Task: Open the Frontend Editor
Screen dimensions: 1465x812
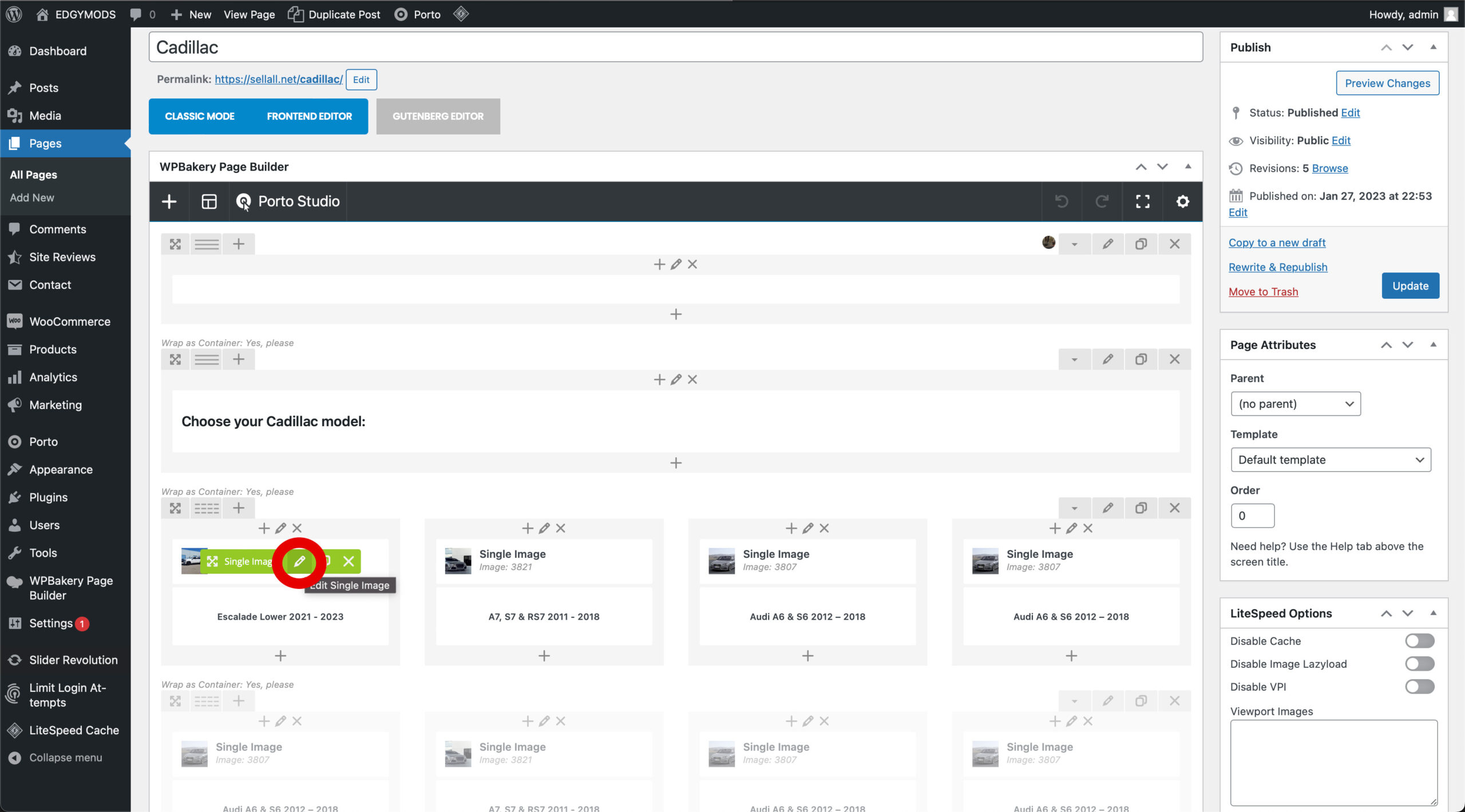Action: coord(309,116)
